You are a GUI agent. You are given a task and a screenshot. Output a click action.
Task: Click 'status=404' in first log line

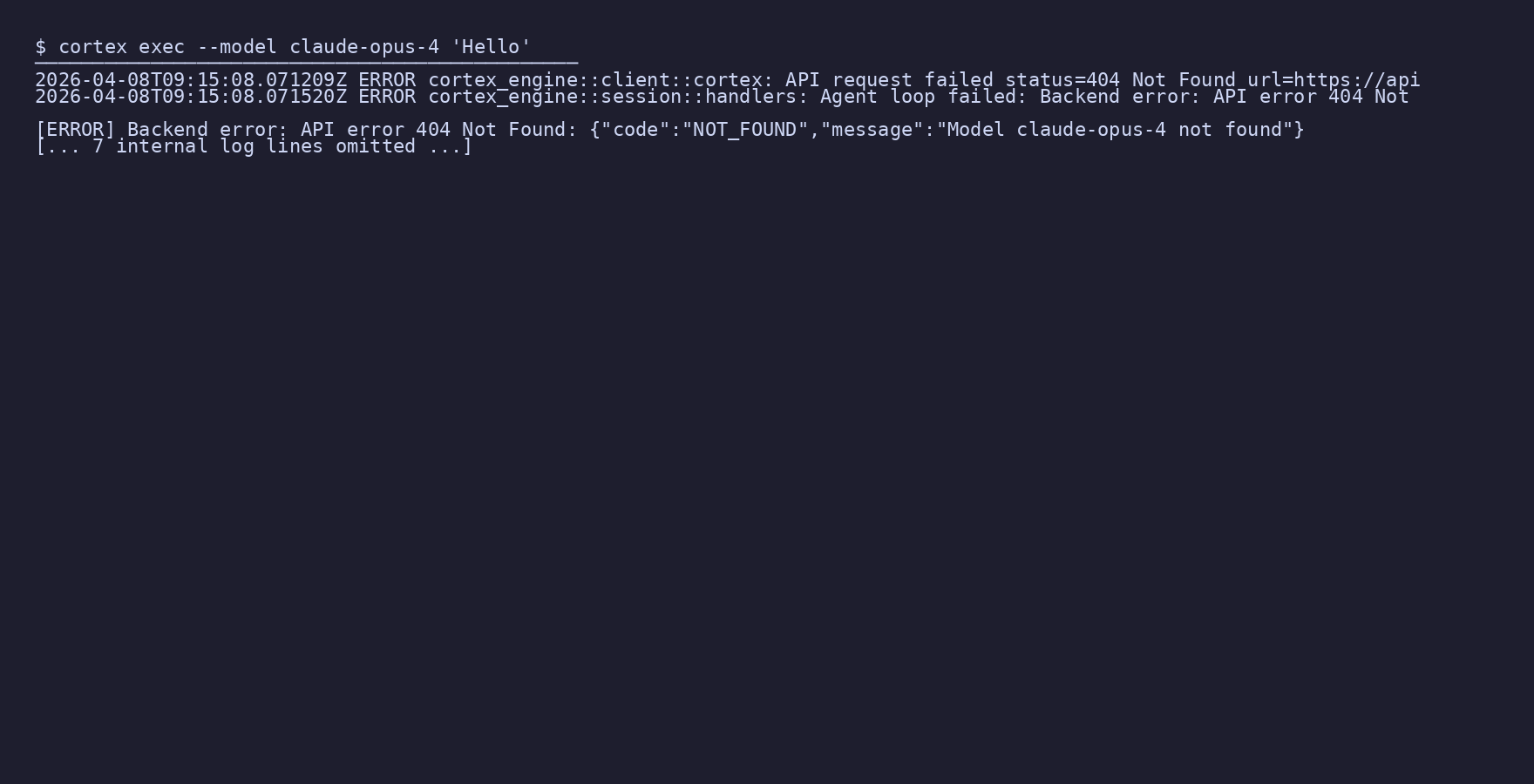[x=1062, y=80]
